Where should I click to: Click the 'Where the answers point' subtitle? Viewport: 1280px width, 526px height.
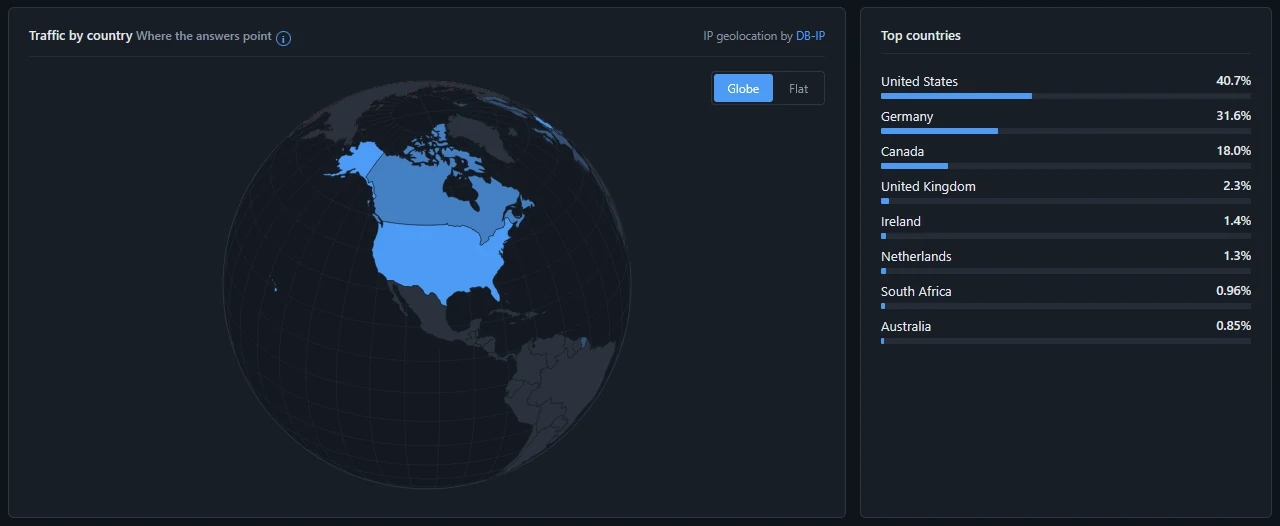tap(203, 37)
